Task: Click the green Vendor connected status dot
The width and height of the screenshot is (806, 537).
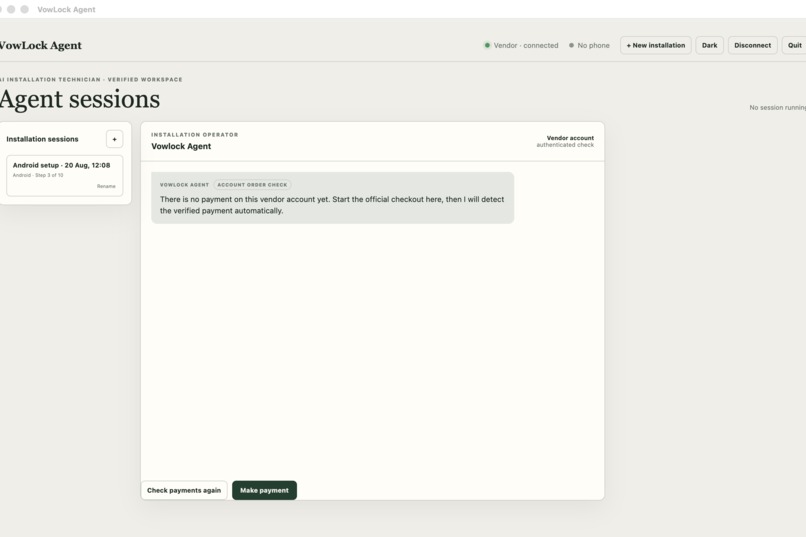Action: [487, 45]
